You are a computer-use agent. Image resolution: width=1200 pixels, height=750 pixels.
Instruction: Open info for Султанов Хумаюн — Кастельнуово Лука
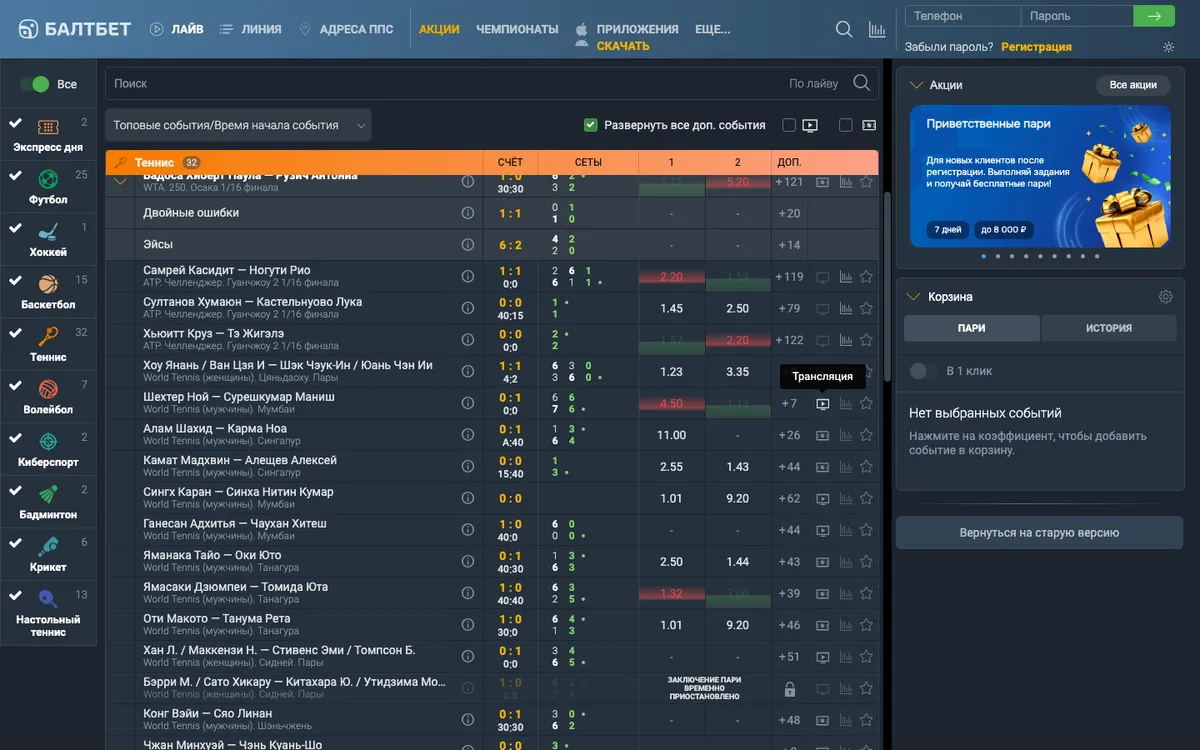[x=468, y=308]
